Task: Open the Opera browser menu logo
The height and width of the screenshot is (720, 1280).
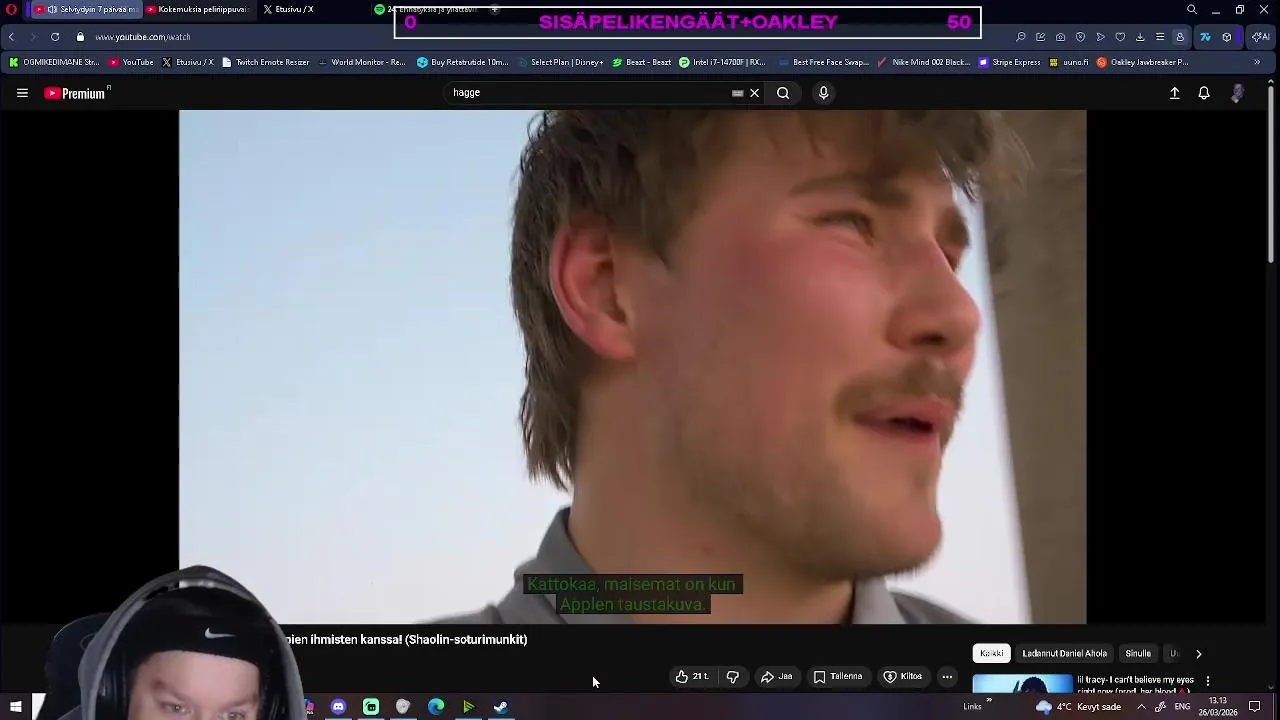Action: tap(11, 9)
